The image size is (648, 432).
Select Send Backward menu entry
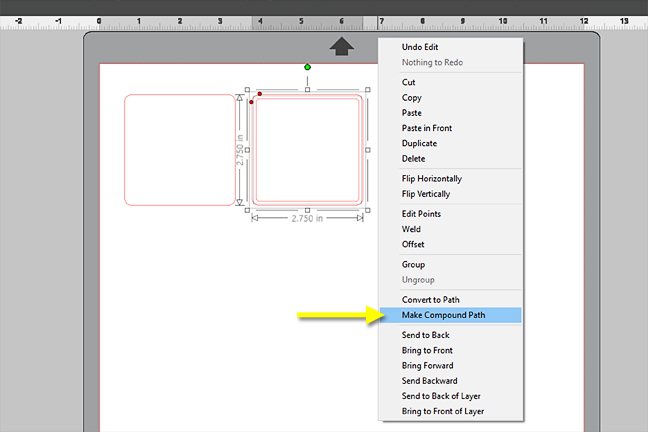(450, 381)
